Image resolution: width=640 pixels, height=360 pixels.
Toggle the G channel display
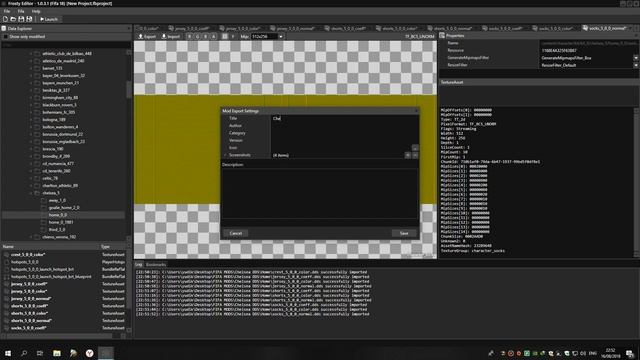click(198, 36)
